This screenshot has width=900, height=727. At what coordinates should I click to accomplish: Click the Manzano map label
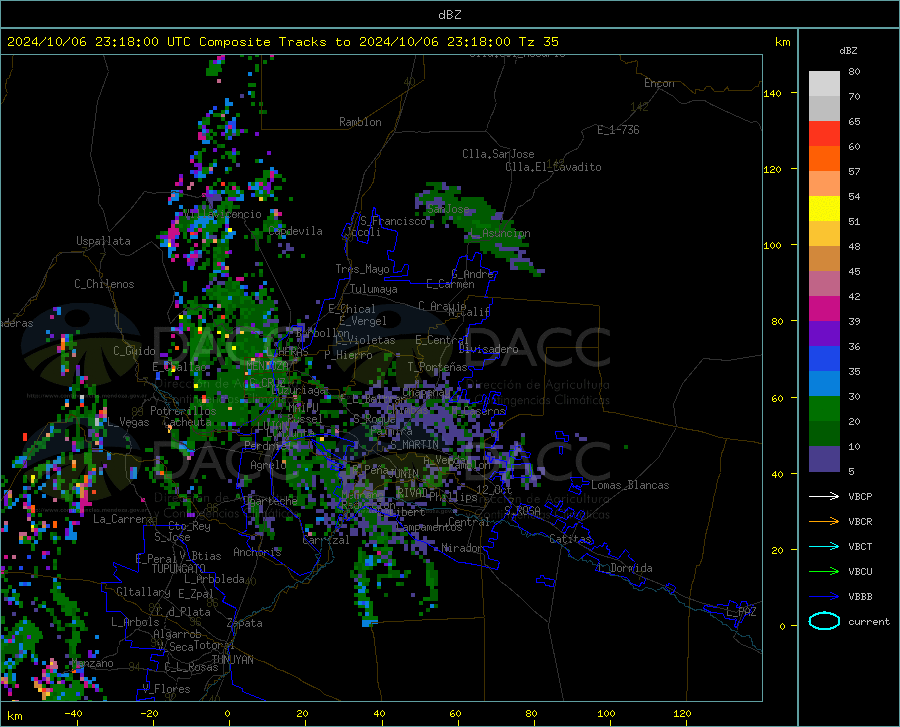point(94,663)
